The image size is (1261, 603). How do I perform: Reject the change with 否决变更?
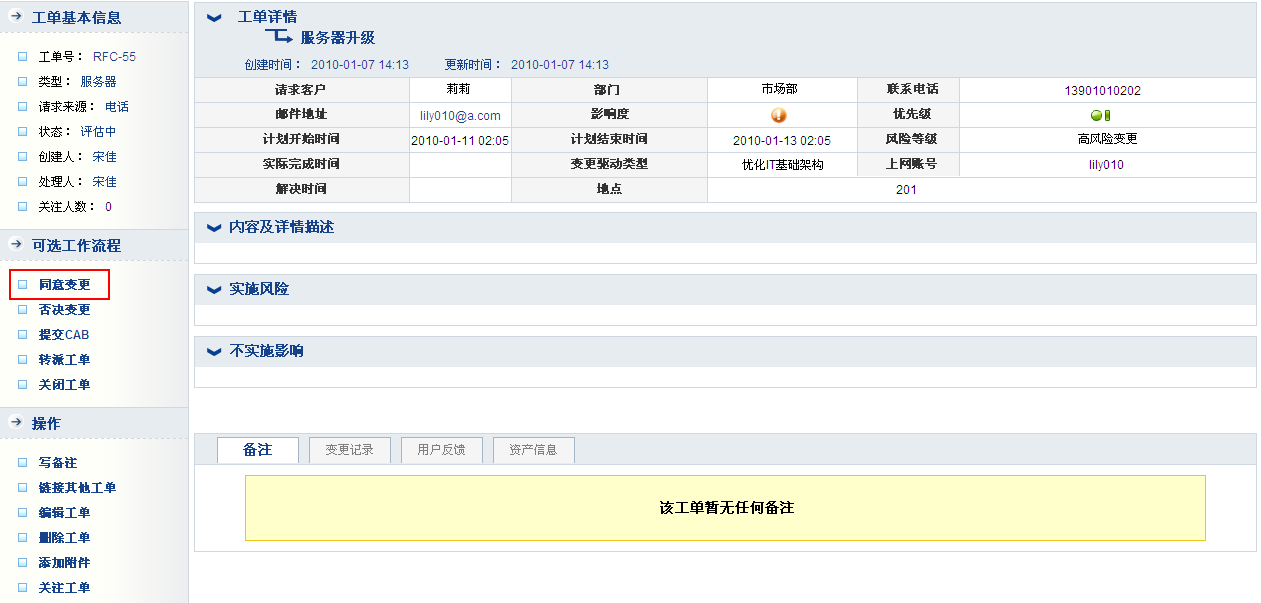64,310
